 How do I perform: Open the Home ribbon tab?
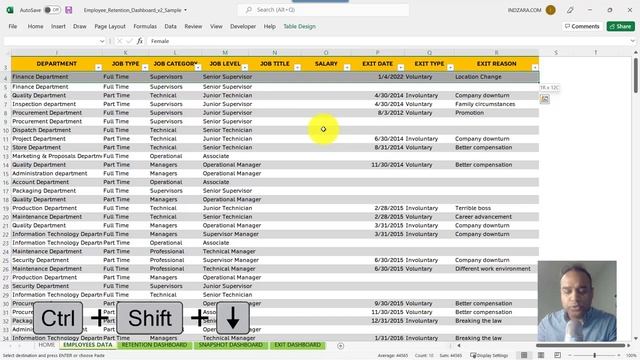click(36, 26)
